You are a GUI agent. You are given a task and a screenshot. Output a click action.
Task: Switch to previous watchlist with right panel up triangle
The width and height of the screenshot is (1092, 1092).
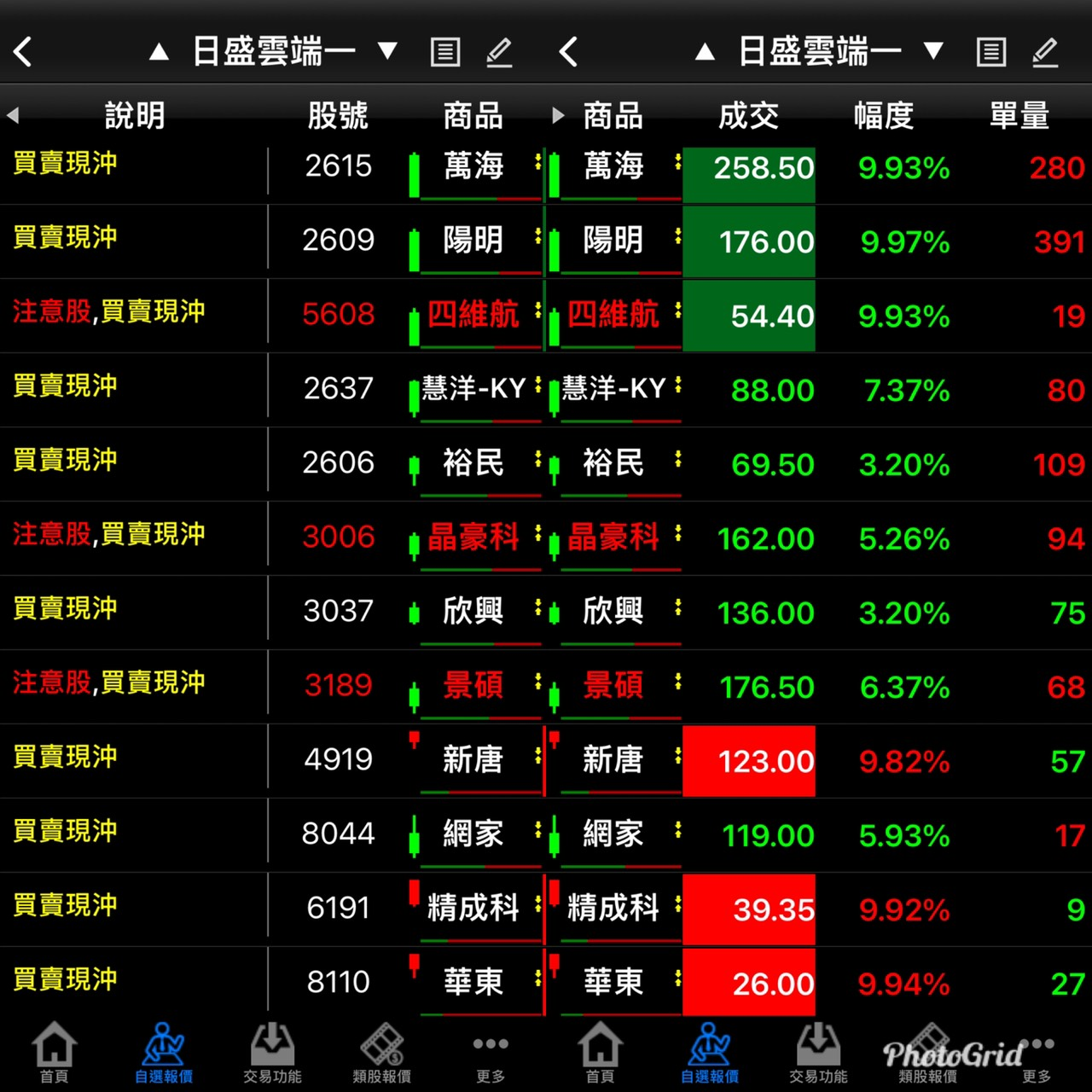pyautogui.click(x=706, y=52)
